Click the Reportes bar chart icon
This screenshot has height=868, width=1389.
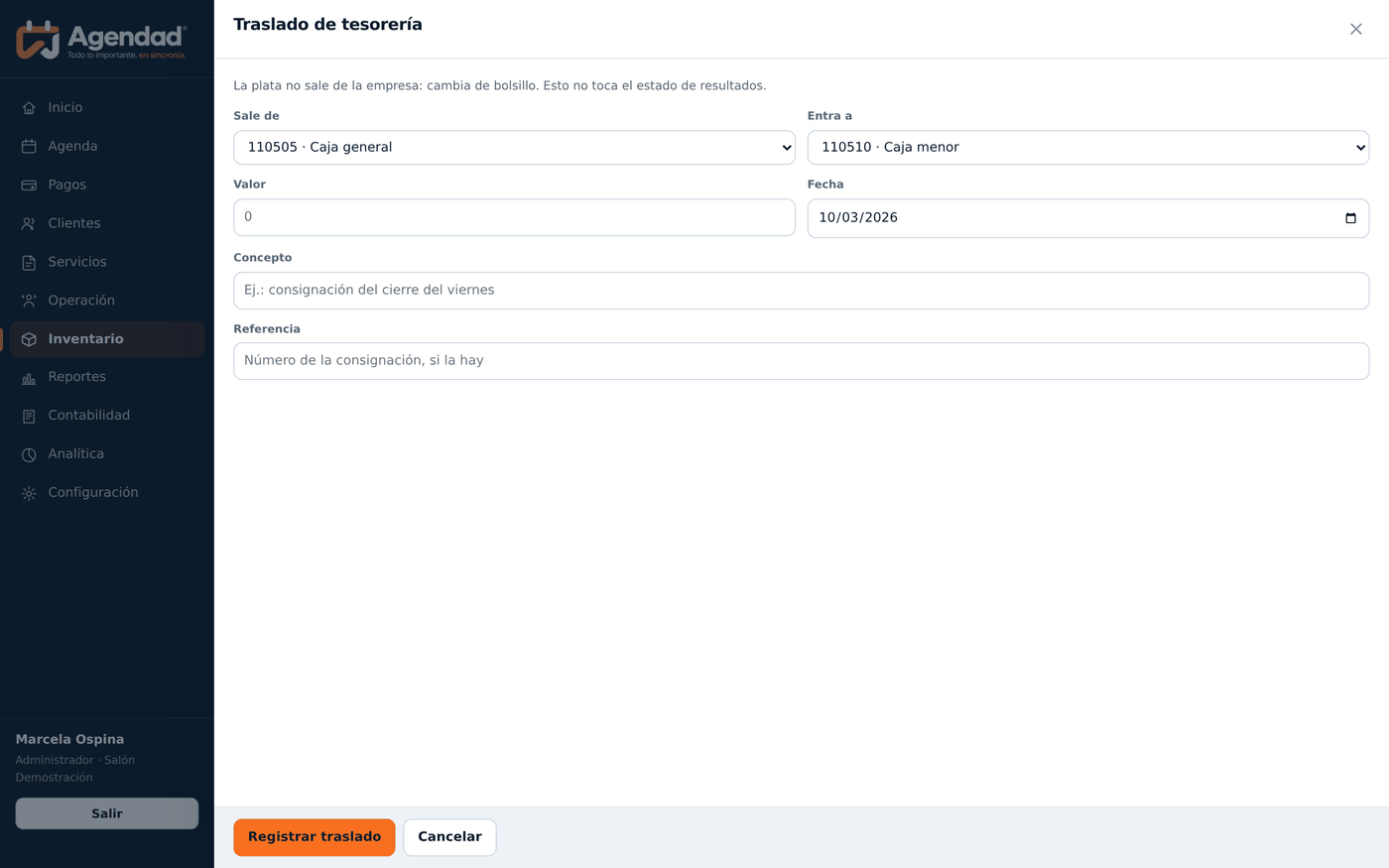tap(29, 378)
